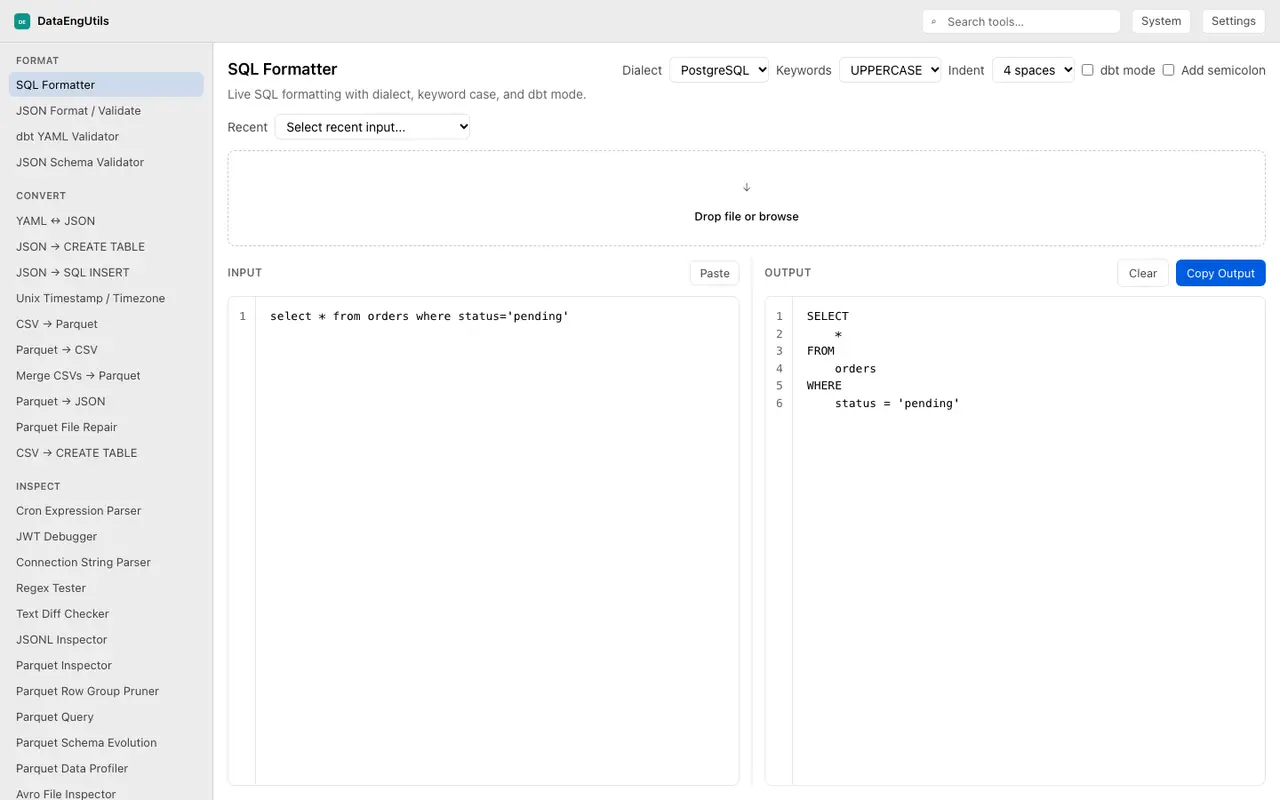Select JSON → SQL INSERT

point(106,272)
